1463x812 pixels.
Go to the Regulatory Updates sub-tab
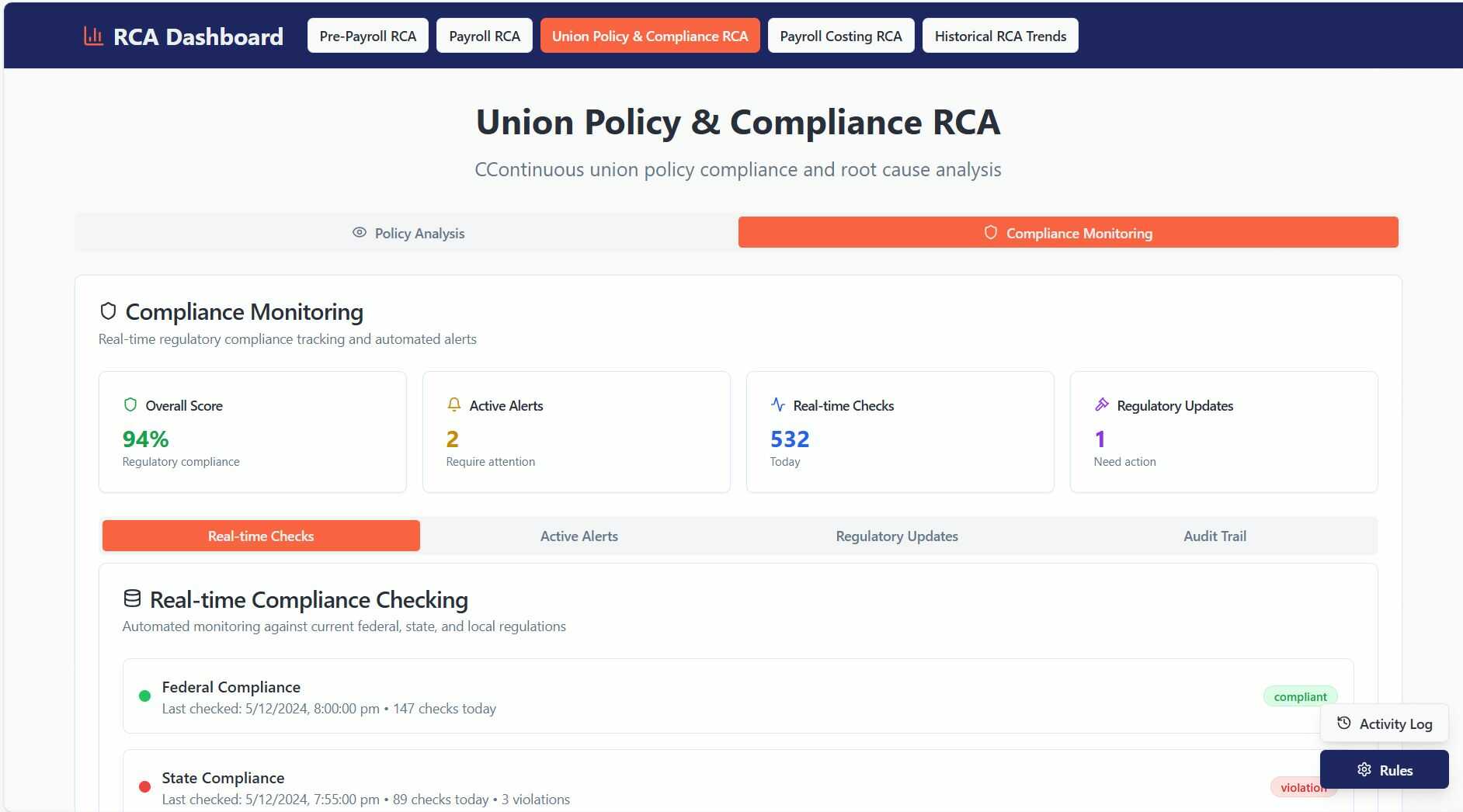click(x=896, y=536)
